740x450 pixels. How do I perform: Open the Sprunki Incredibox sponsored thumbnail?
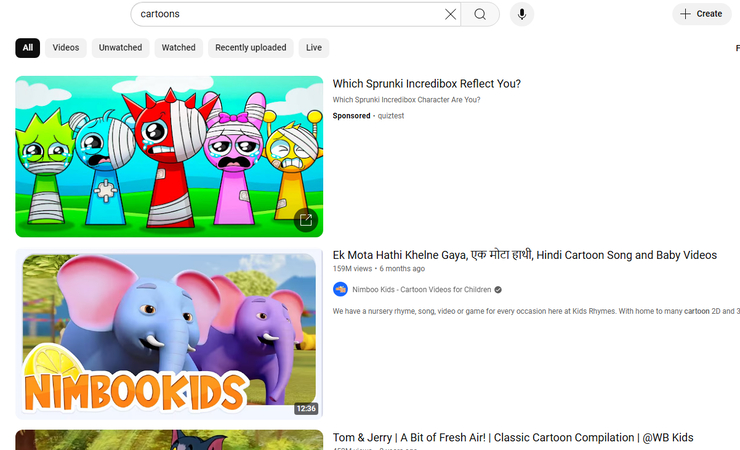point(169,157)
